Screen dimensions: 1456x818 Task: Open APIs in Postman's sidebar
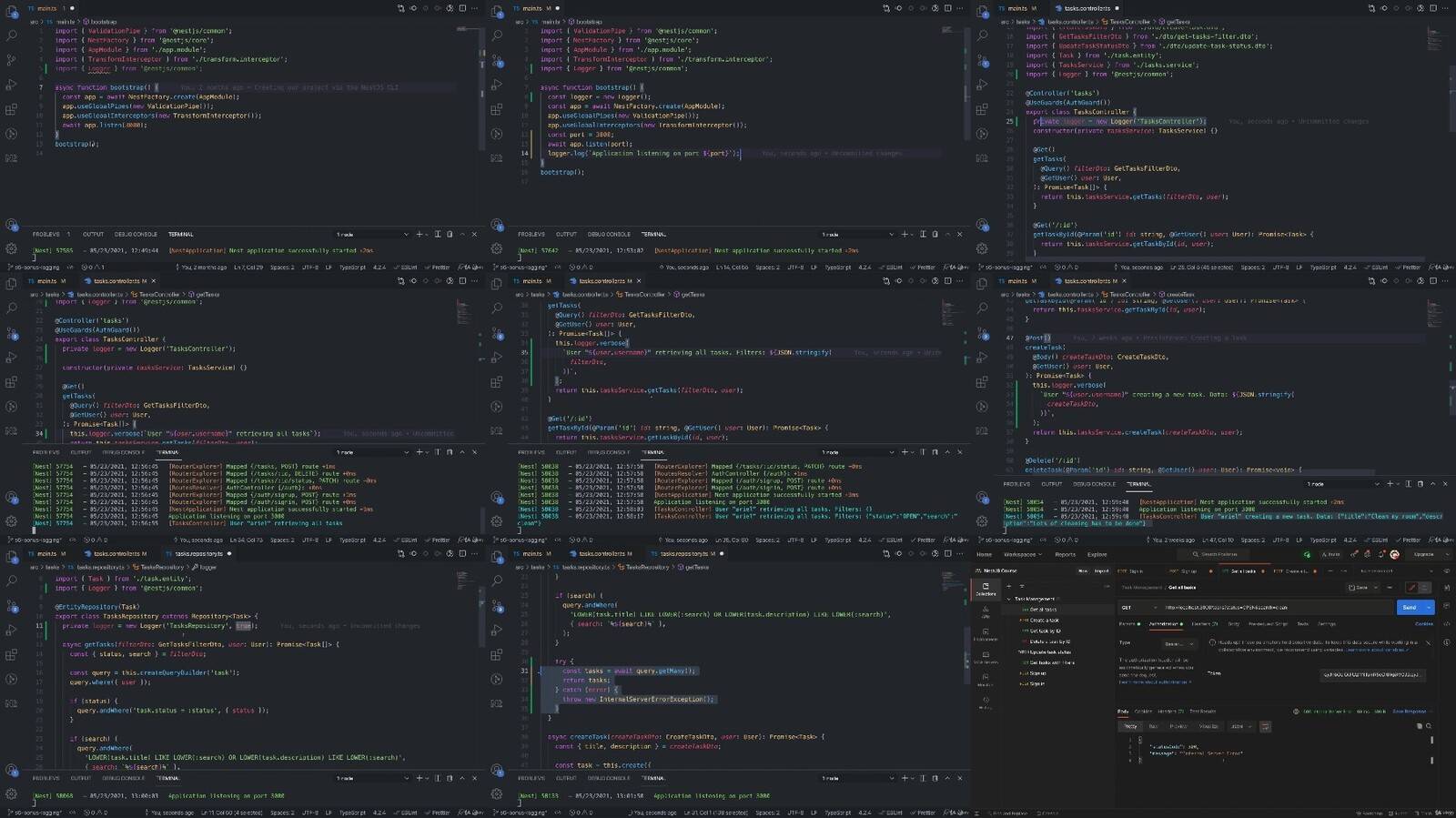[986, 611]
